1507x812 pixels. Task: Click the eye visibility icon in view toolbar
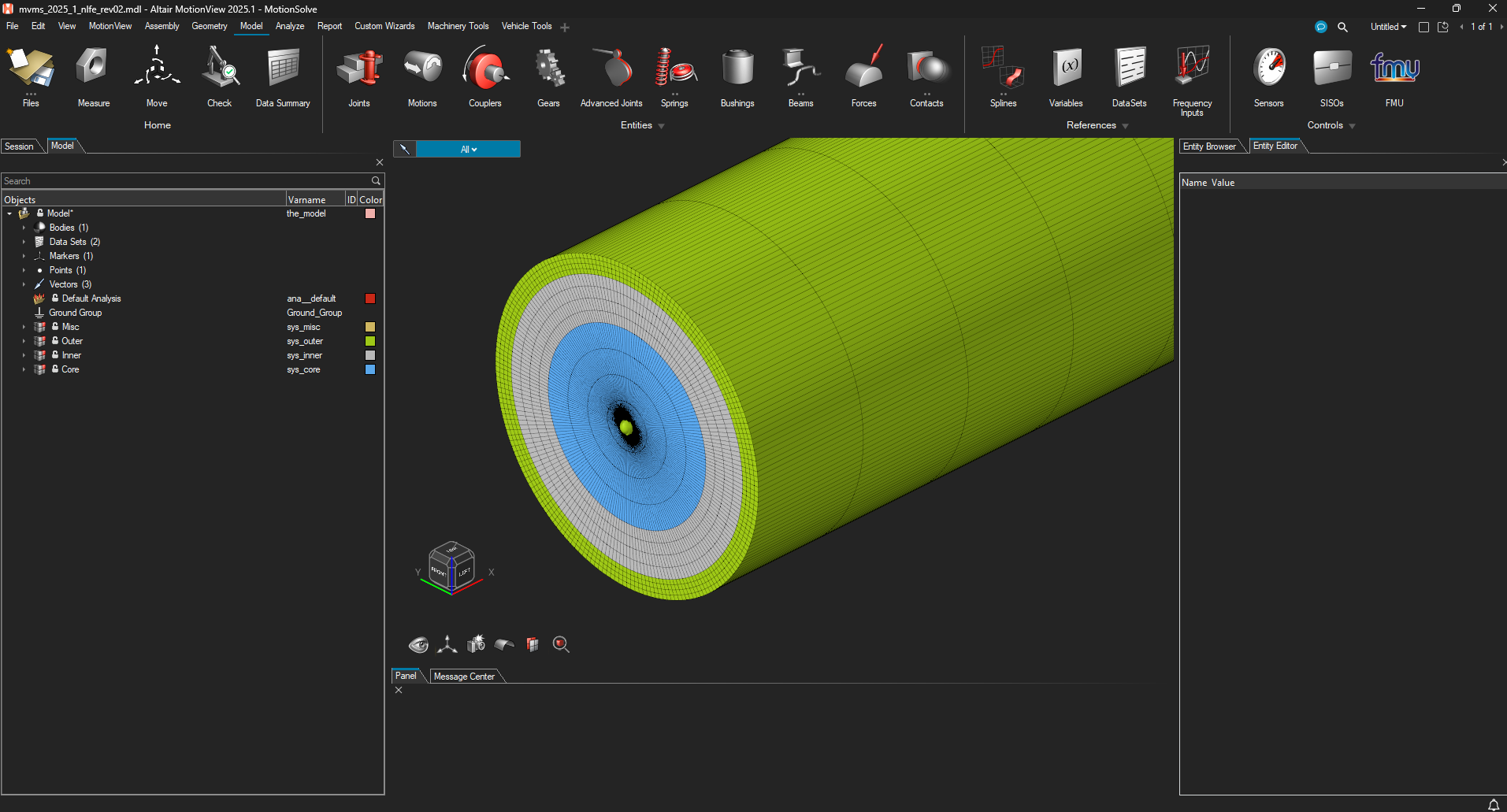[418, 645]
